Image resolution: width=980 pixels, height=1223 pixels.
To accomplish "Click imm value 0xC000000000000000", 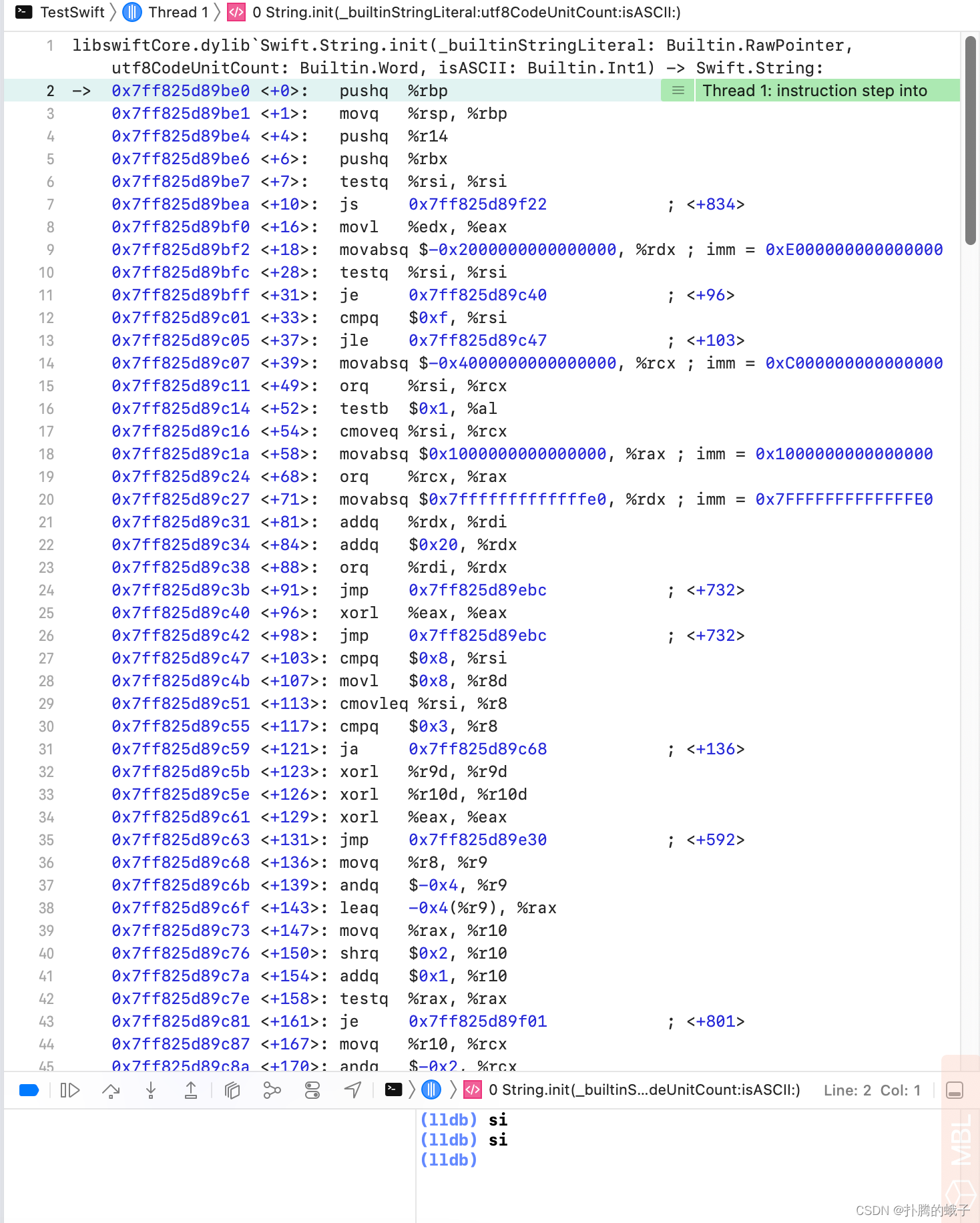I will [x=854, y=363].
